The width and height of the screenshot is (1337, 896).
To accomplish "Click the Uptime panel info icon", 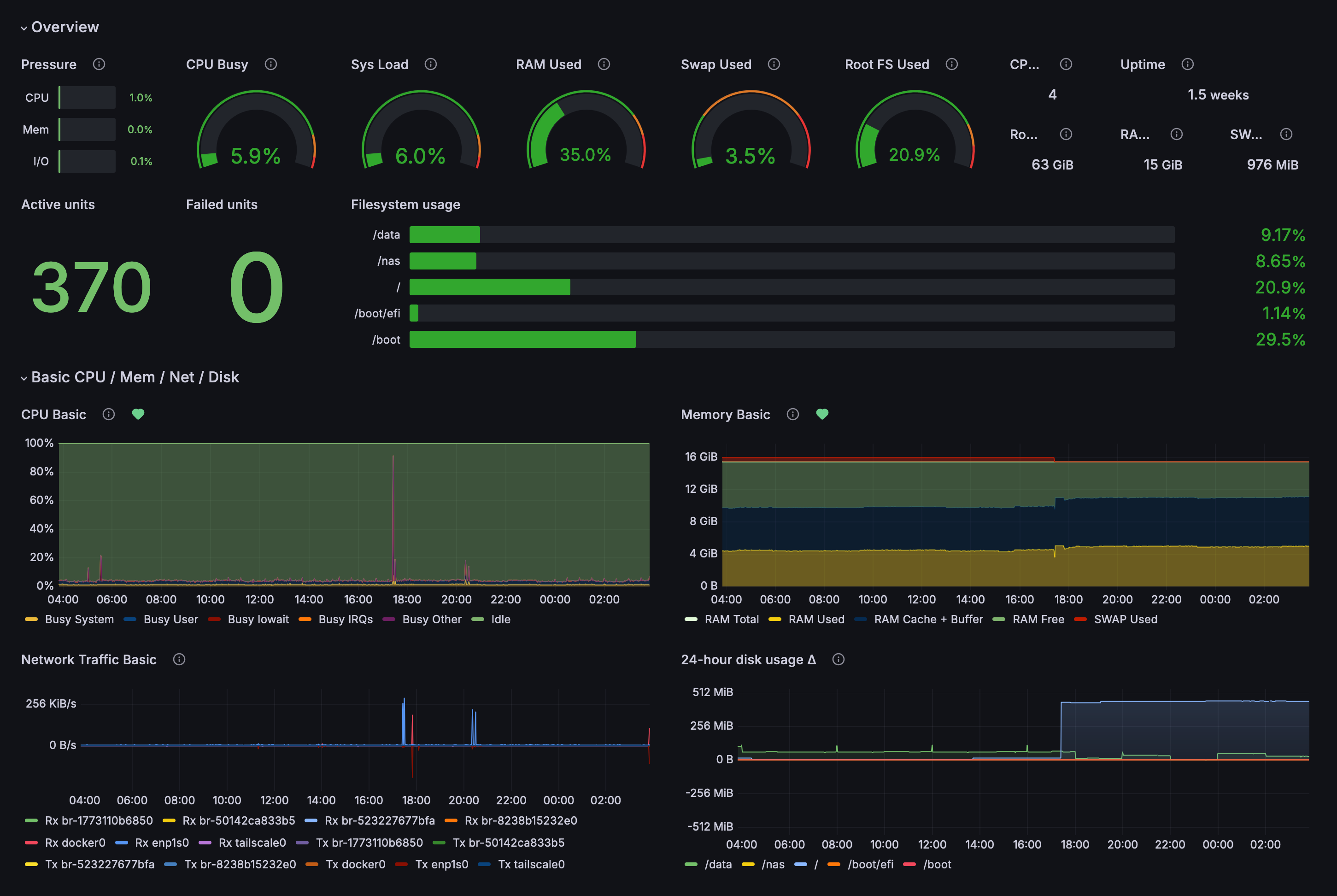I will coord(1188,64).
